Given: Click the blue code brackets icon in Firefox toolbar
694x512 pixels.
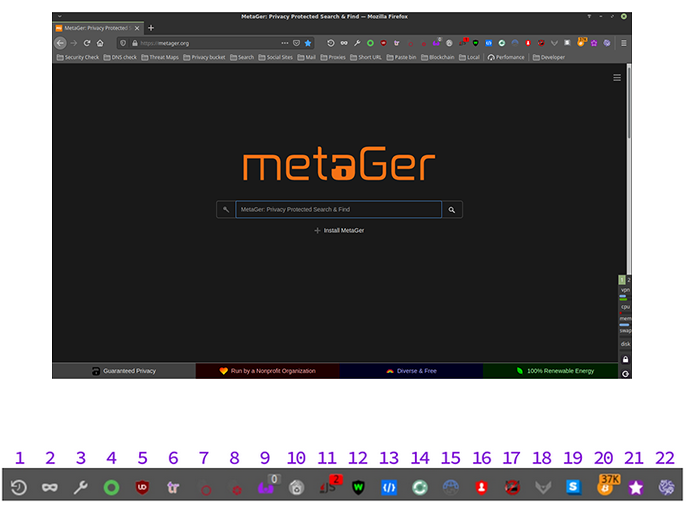Looking at the screenshot, I should [489, 43].
